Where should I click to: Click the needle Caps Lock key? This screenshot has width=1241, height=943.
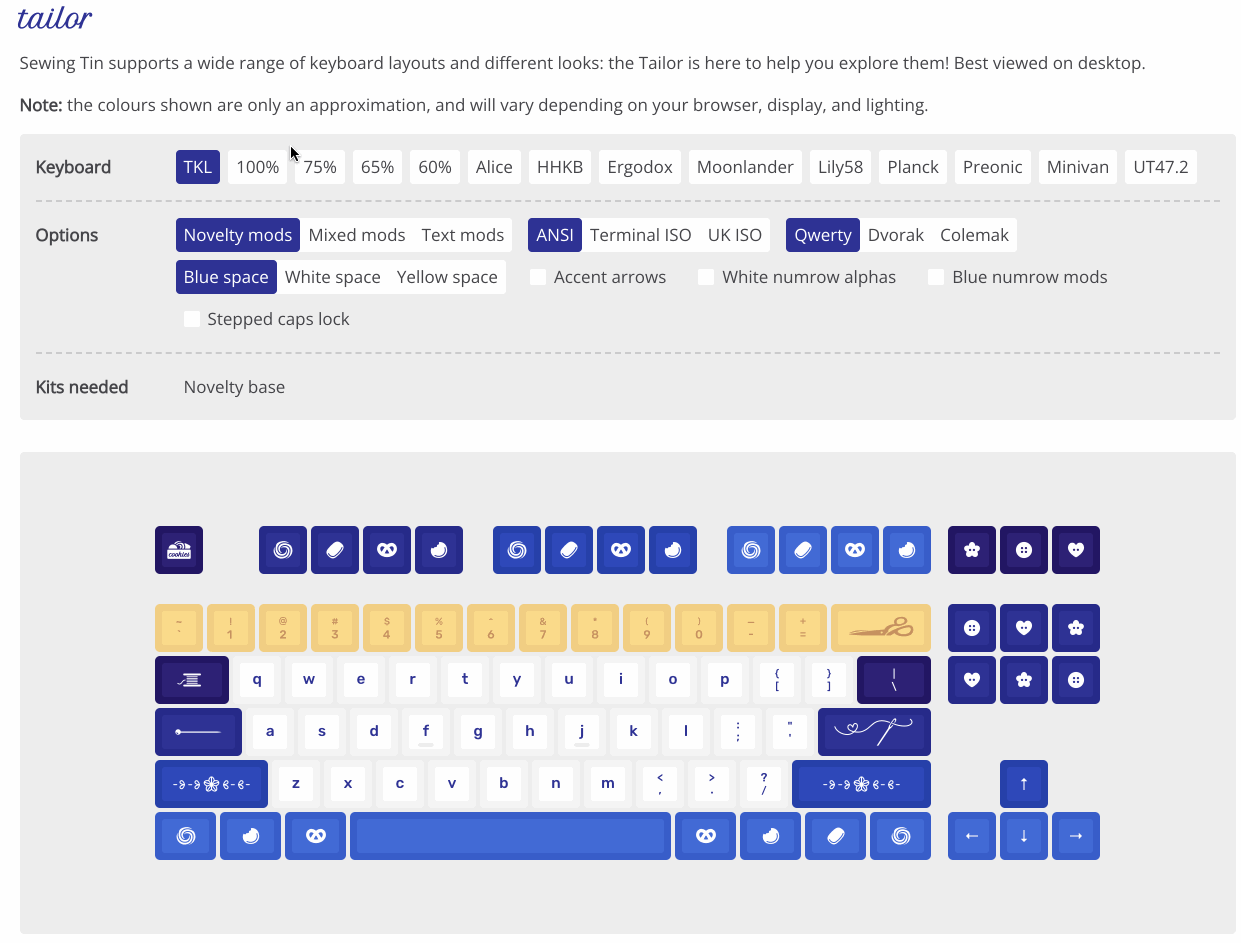click(x=198, y=732)
